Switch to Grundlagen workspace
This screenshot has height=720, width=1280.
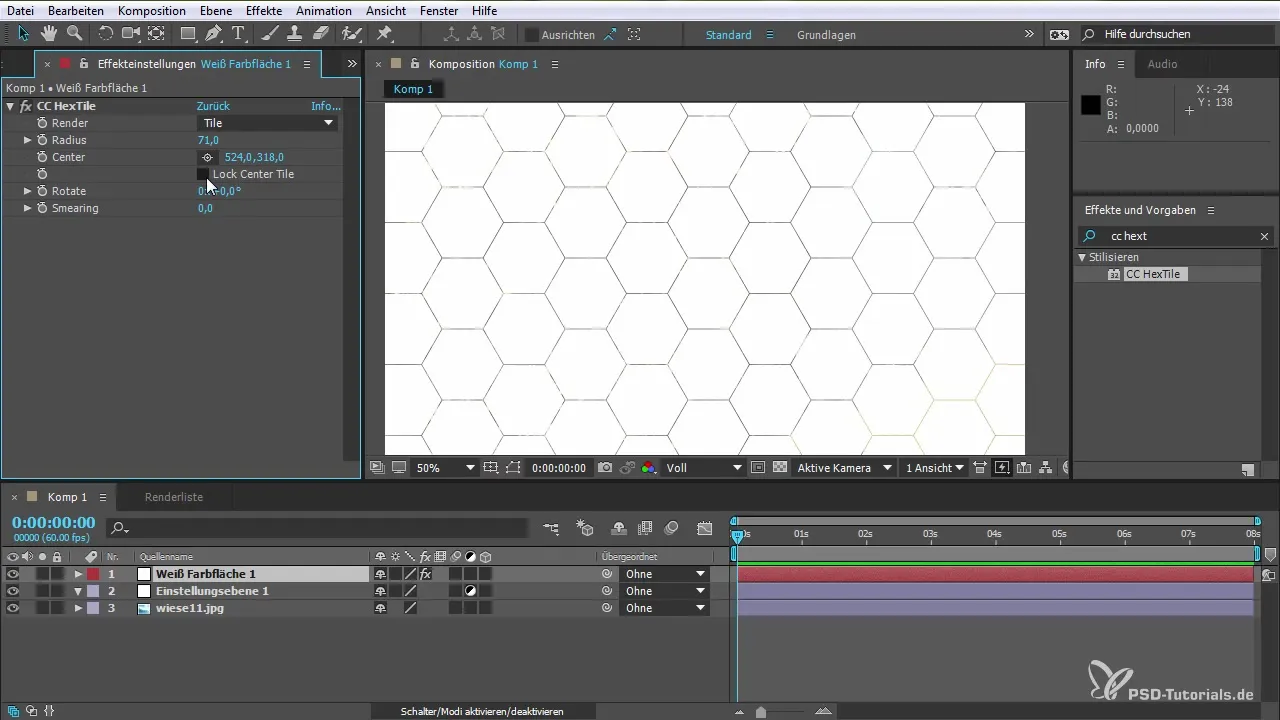coord(828,35)
